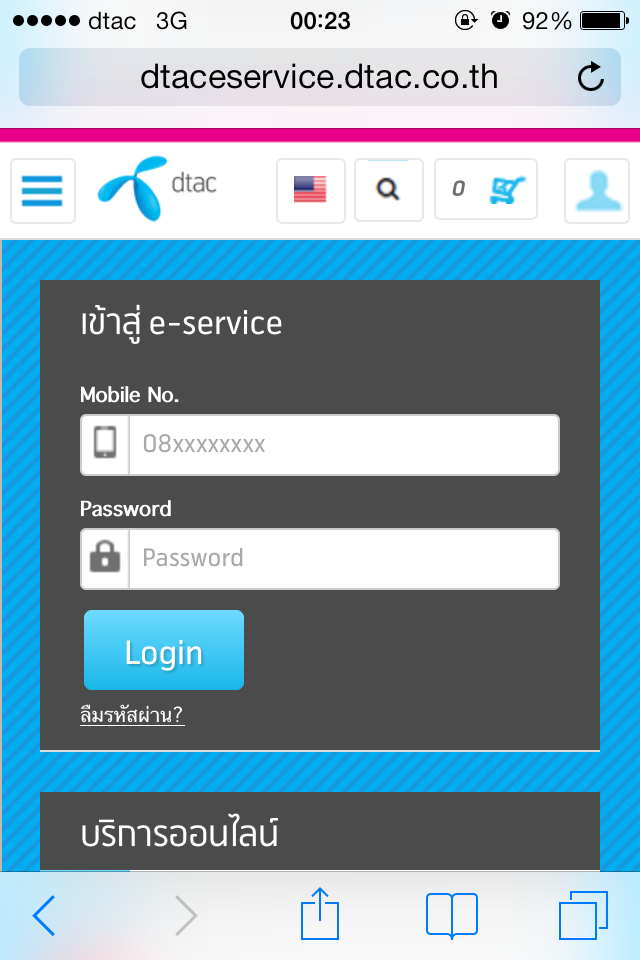Reload the page in Safari

[x=591, y=77]
